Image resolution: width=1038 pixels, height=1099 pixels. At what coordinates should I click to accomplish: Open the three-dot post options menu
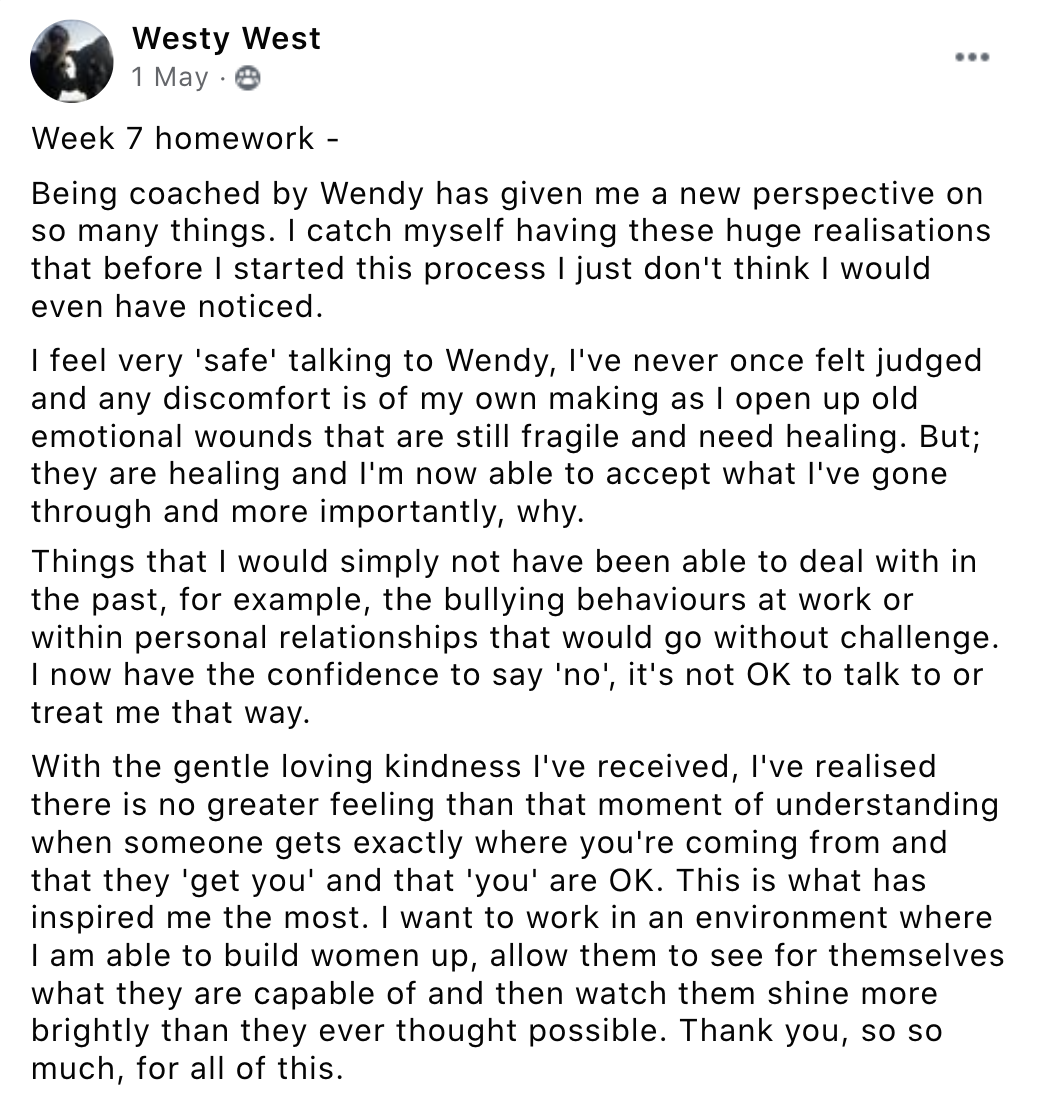tap(972, 57)
